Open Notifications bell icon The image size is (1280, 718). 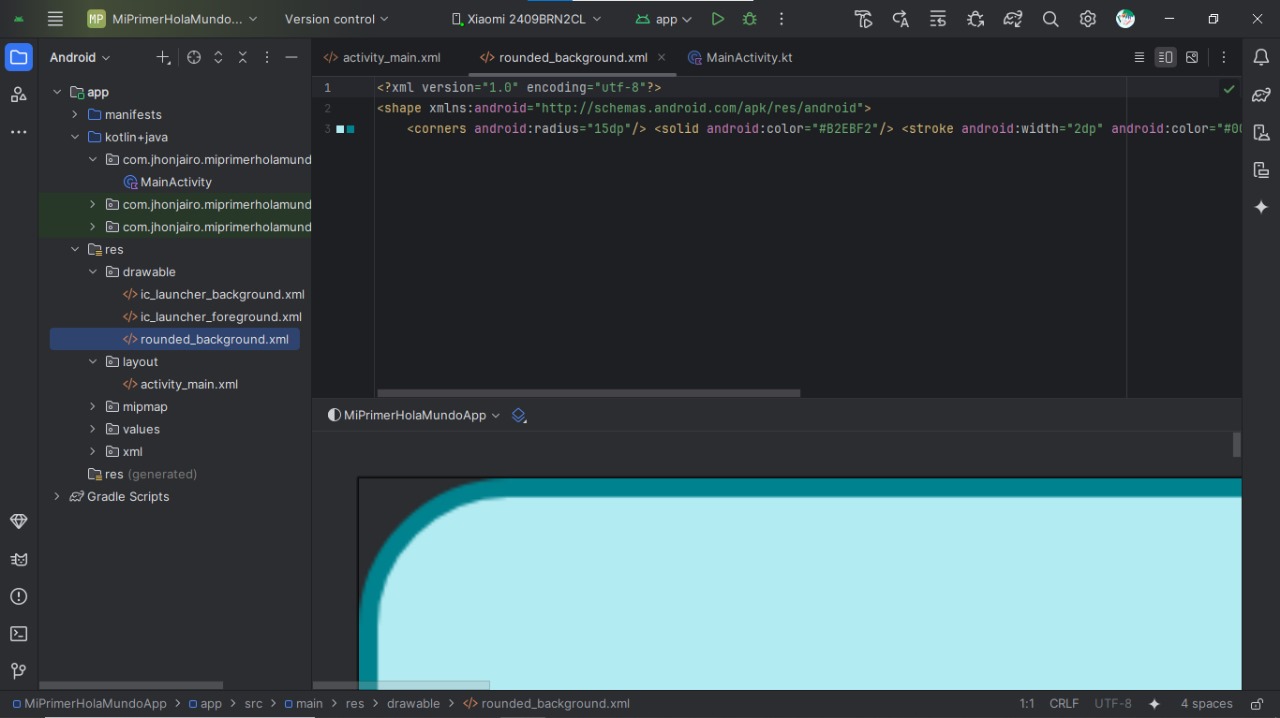point(1261,57)
